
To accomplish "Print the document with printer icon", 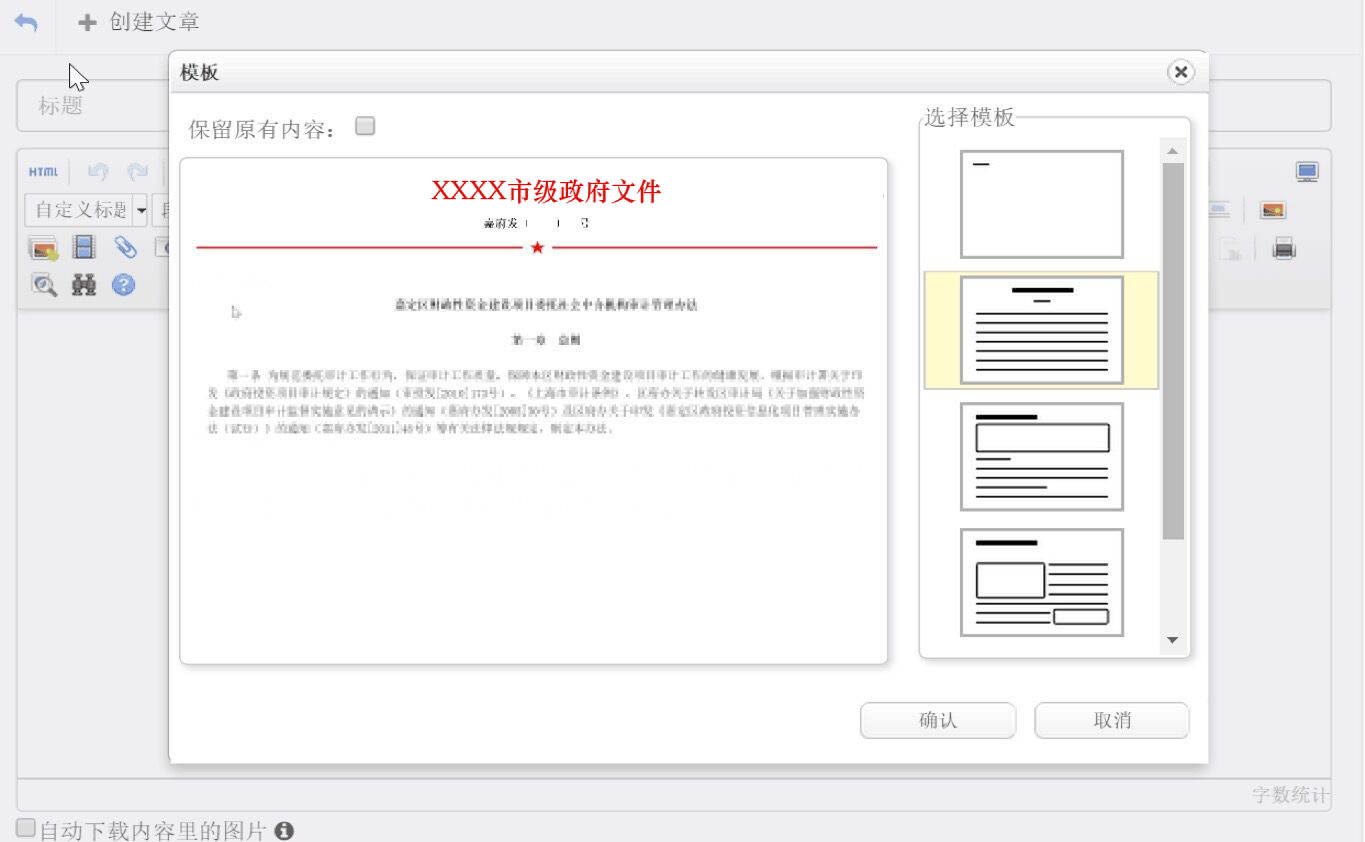I will [x=1284, y=249].
